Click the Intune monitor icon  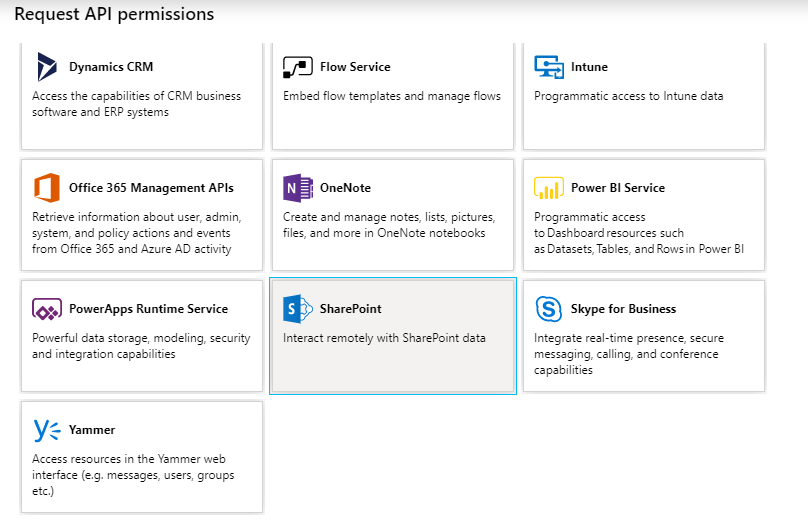pyautogui.click(x=549, y=67)
